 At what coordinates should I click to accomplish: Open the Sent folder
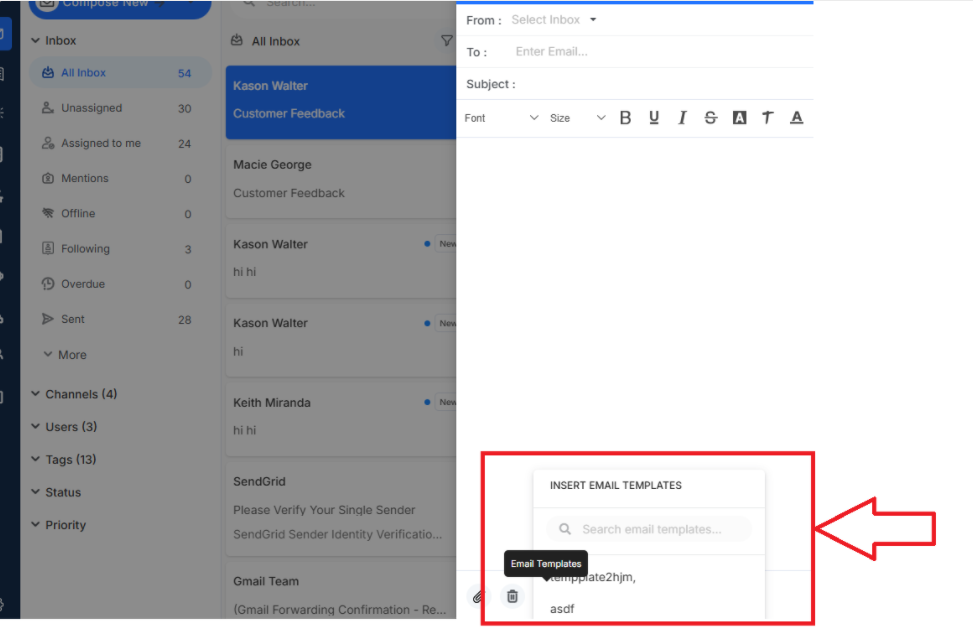coord(120,319)
